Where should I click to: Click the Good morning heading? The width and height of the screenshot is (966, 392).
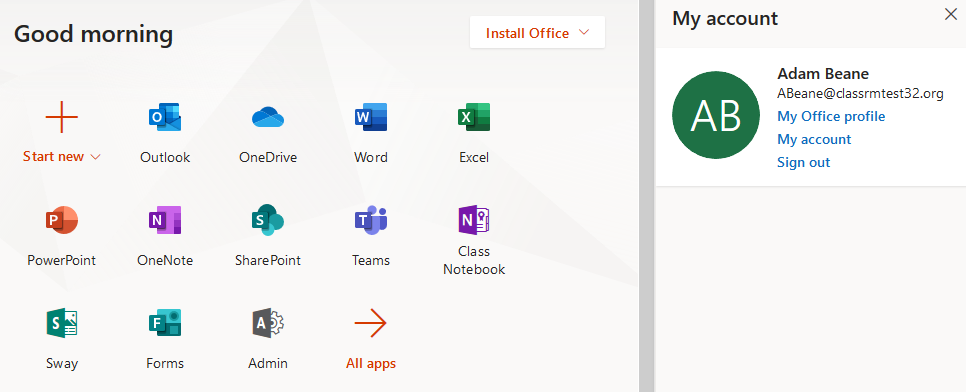93,33
